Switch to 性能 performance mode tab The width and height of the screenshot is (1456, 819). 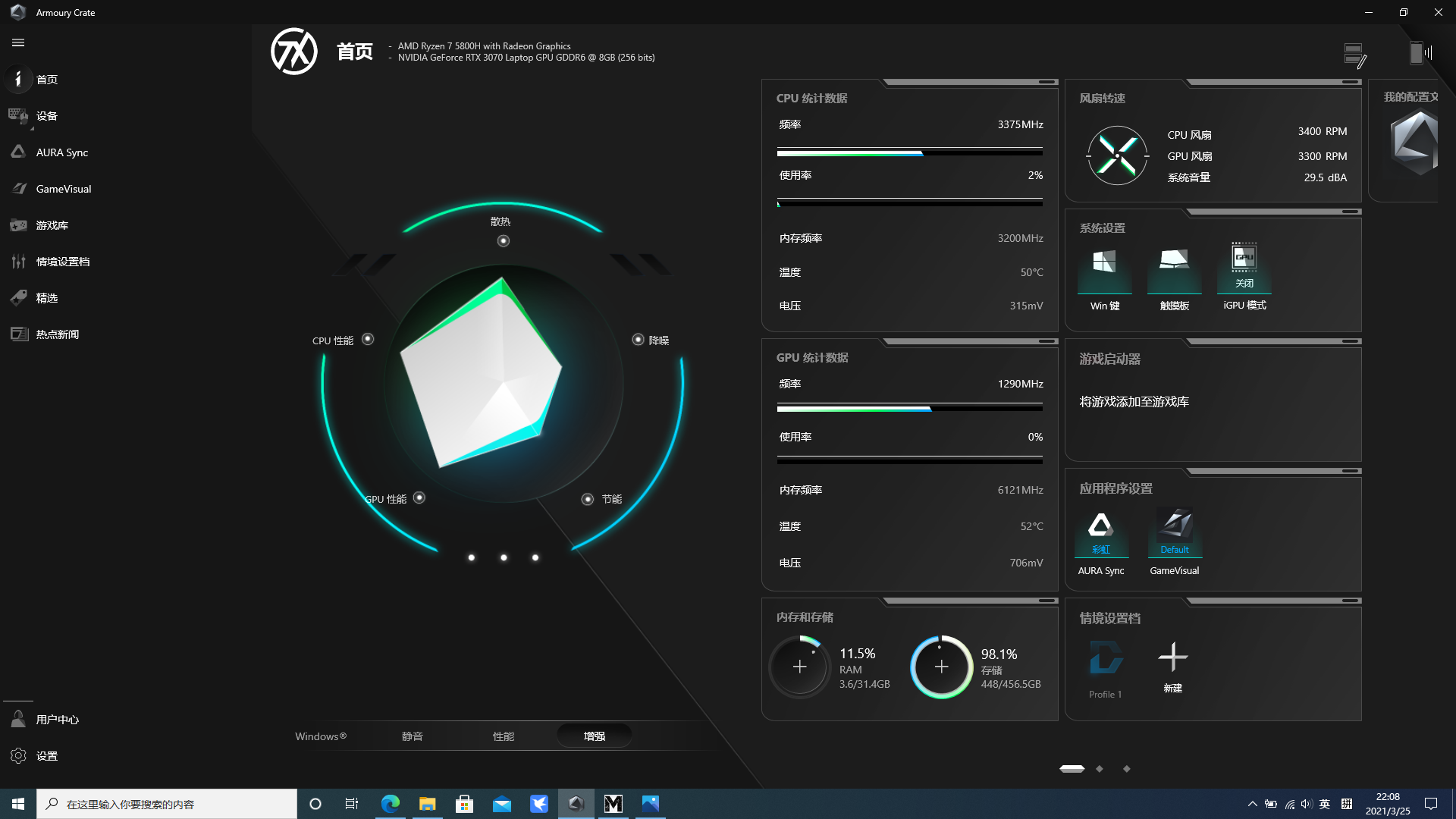[503, 736]
